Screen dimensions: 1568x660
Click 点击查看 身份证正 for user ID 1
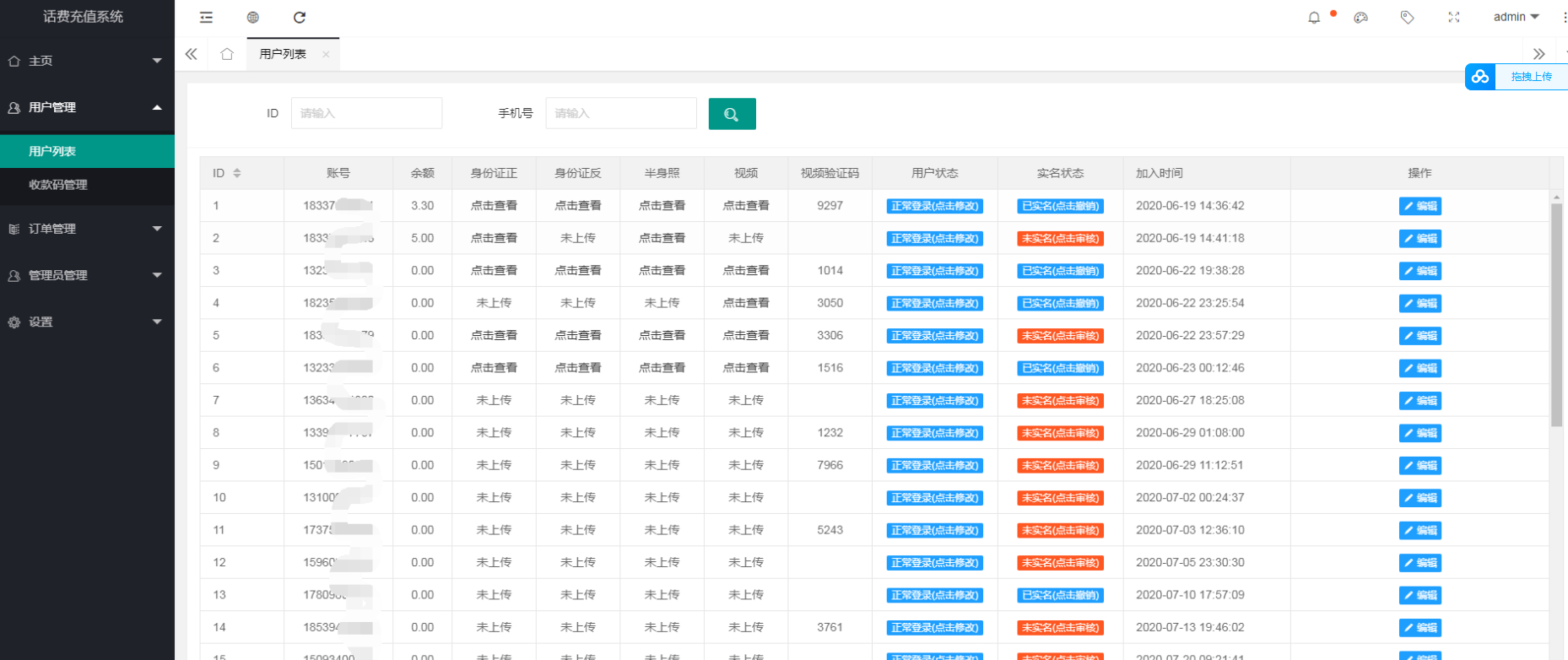click(494, 205)
